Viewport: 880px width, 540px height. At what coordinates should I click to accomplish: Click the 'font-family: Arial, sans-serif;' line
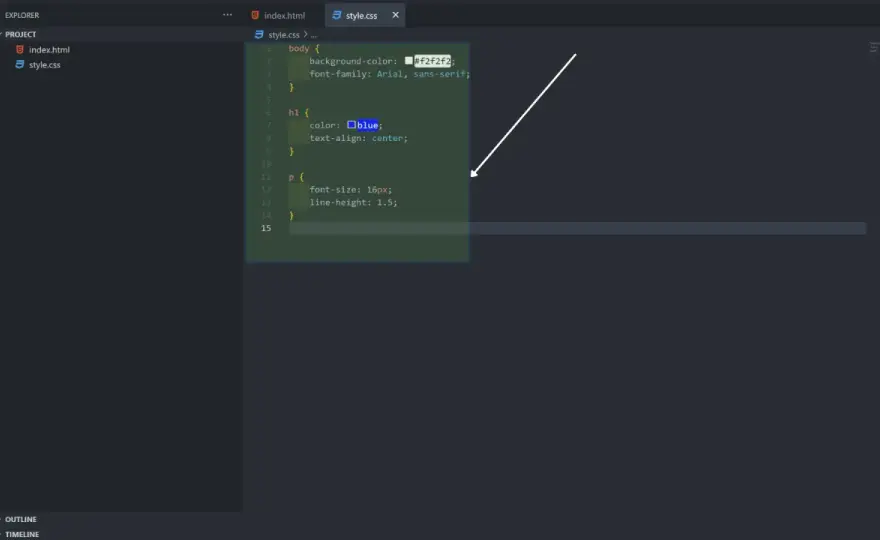pos(389,74)
